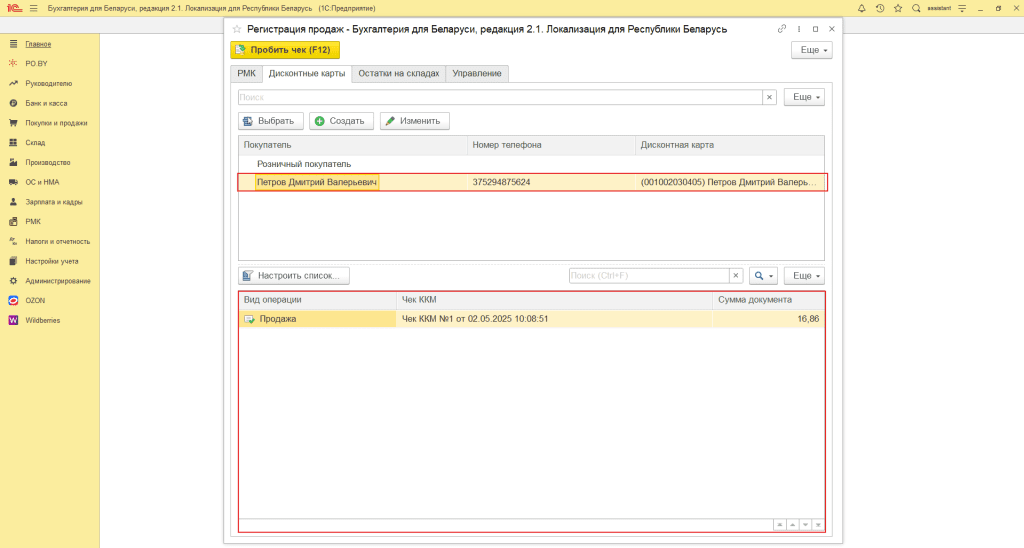
Task: Open Администрирование section
Action: [57, 281]
